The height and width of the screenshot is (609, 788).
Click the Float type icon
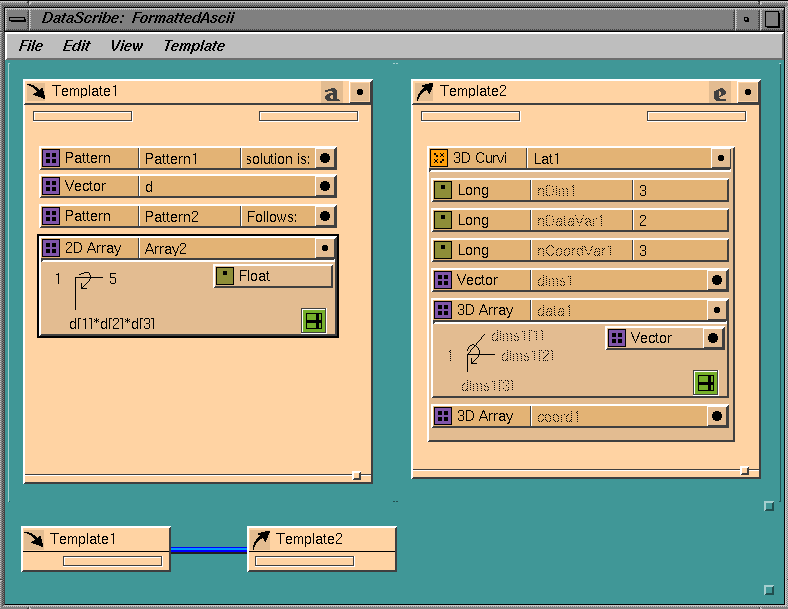(x=225, y=276)
